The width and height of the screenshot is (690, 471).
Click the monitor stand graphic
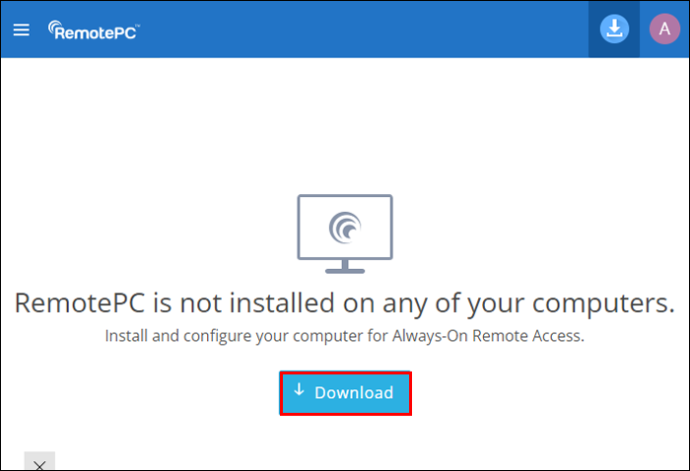345,267
